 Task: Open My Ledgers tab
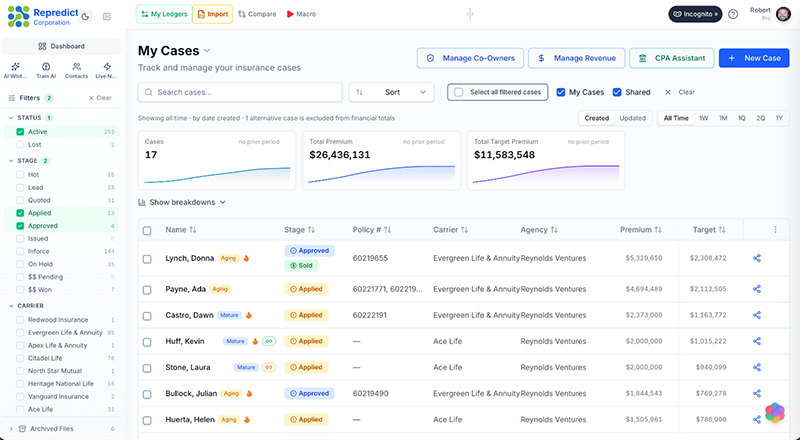(x=164, y=14)
